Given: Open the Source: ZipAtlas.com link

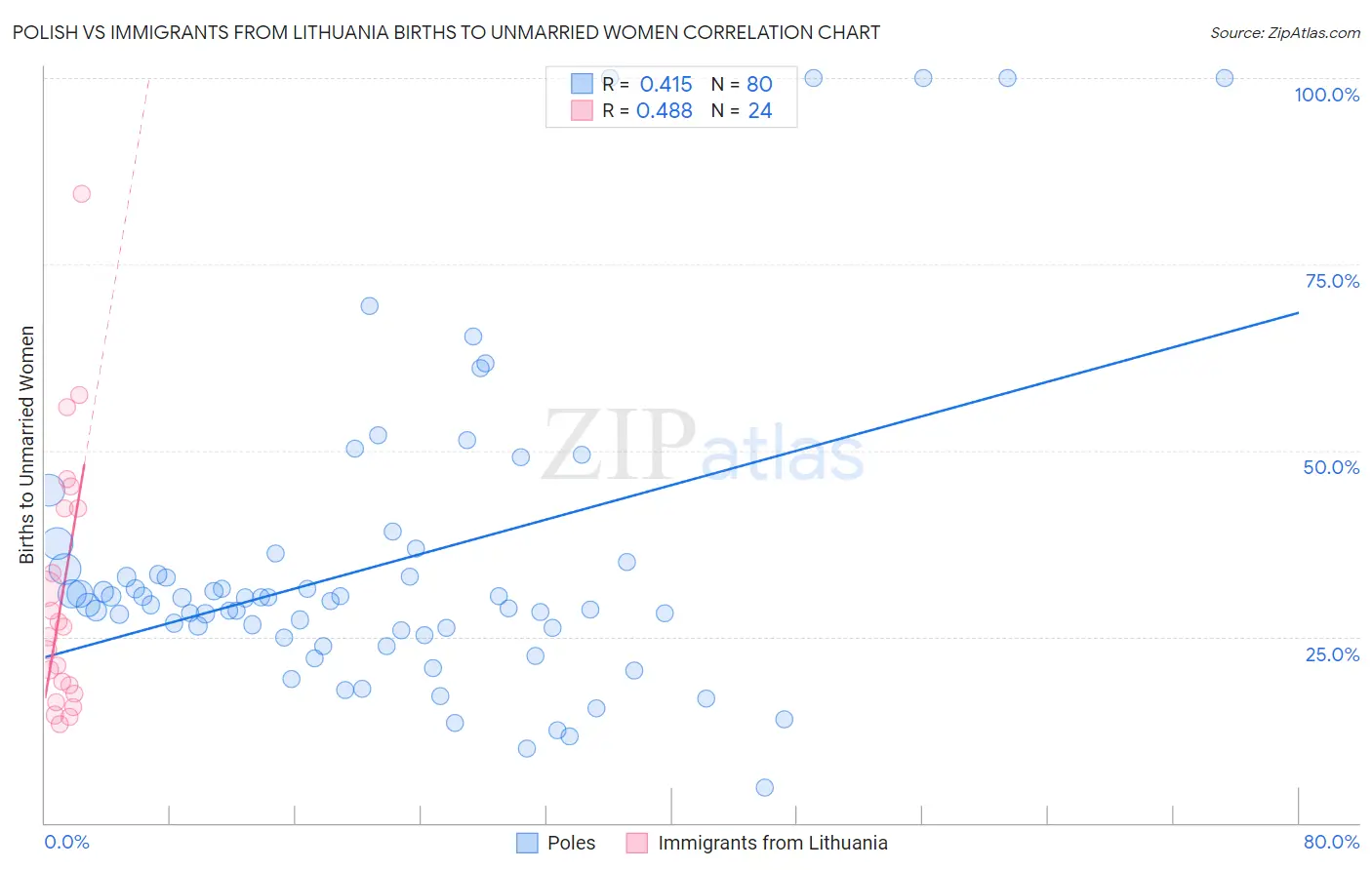Looking at the screenshot, I should (x=1285, y=32).
